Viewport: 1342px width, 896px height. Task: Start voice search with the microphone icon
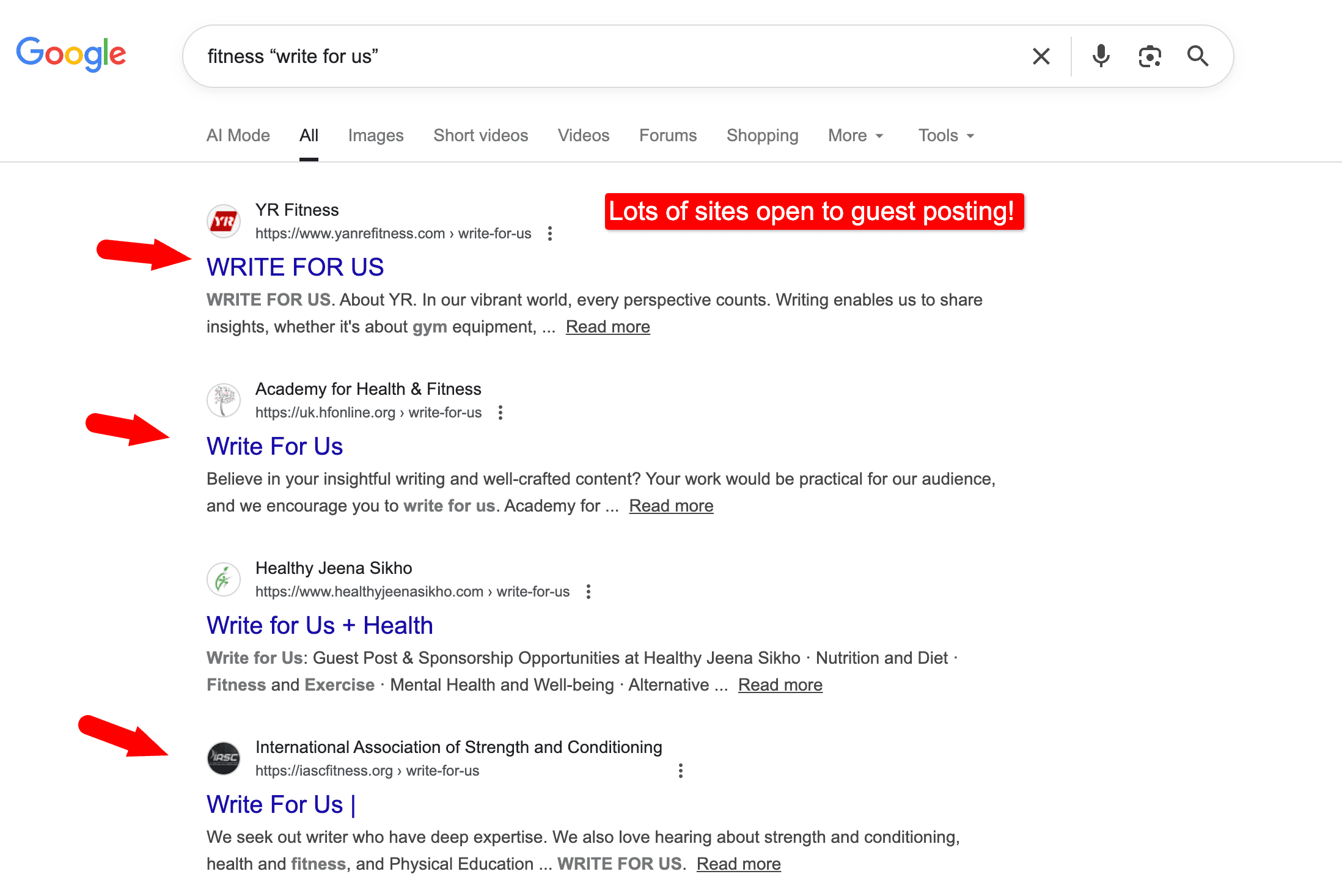1101,56
